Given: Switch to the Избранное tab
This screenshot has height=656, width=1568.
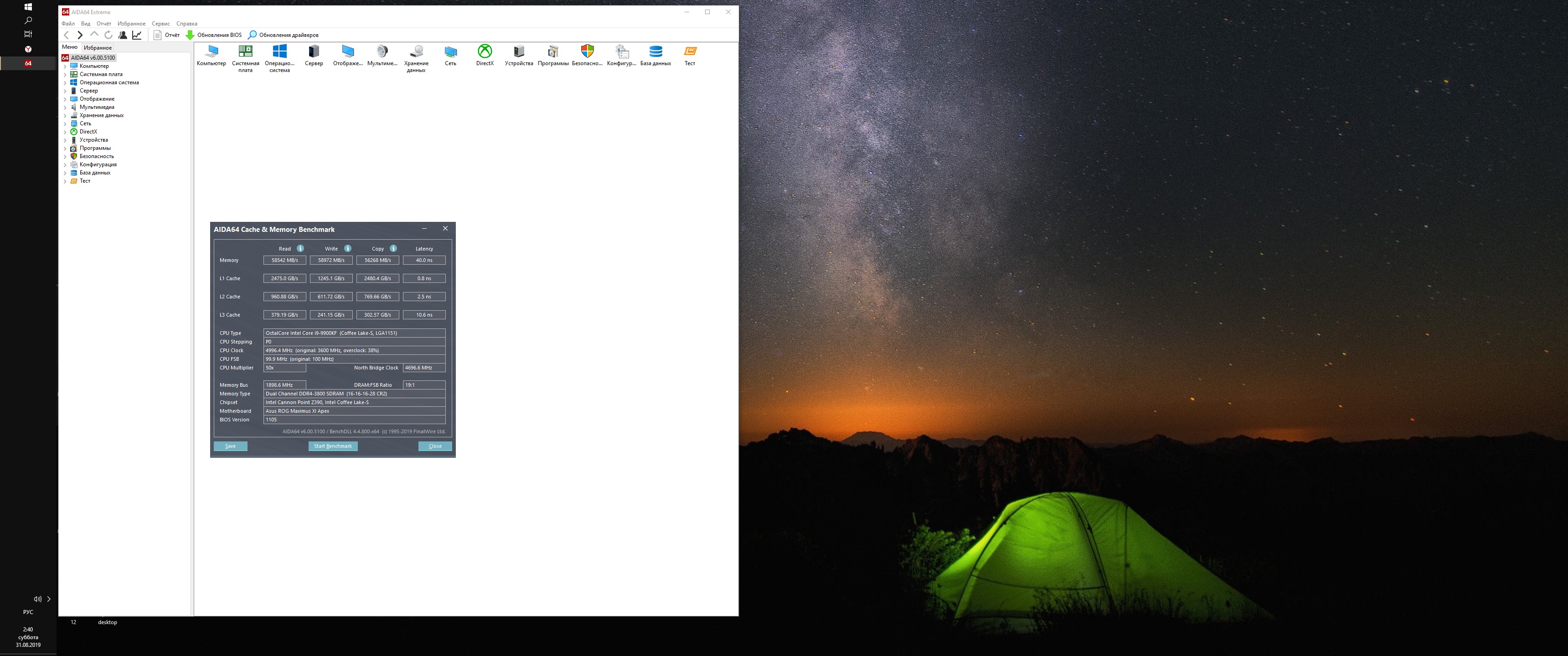Looking at the screenshot, I should (98, 47).
